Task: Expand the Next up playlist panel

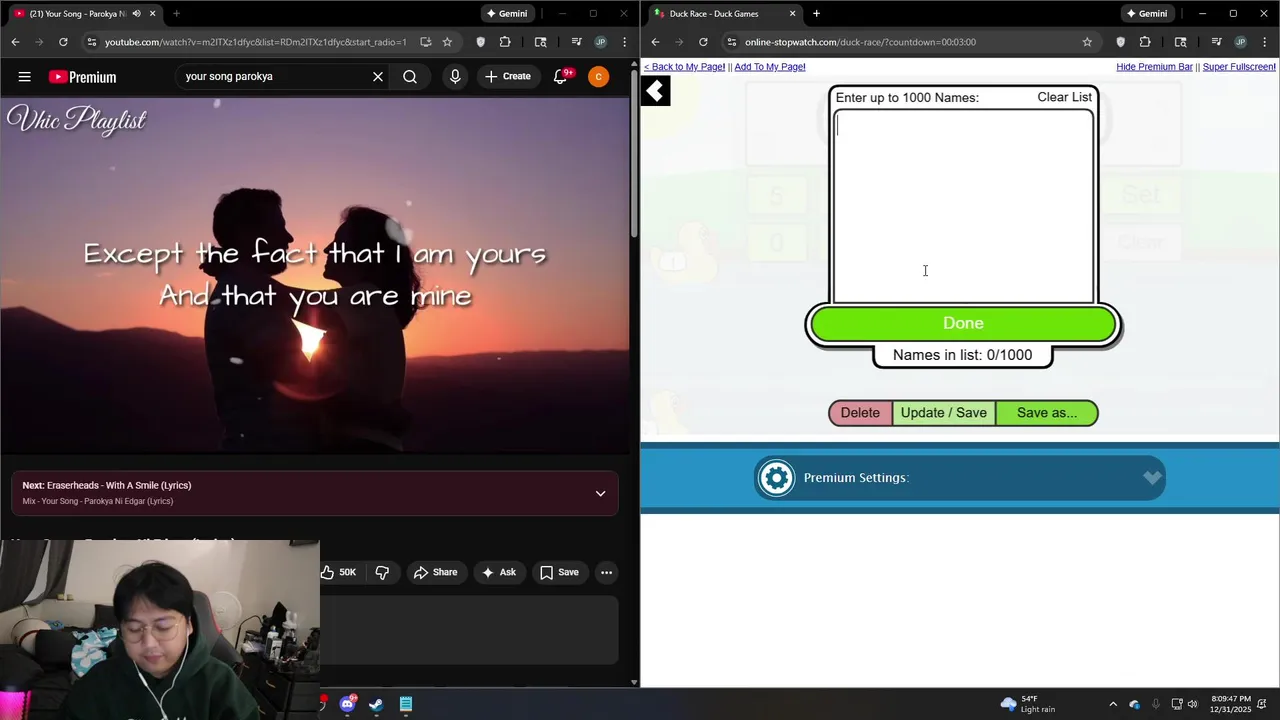Action: click(x=600, y=493)
